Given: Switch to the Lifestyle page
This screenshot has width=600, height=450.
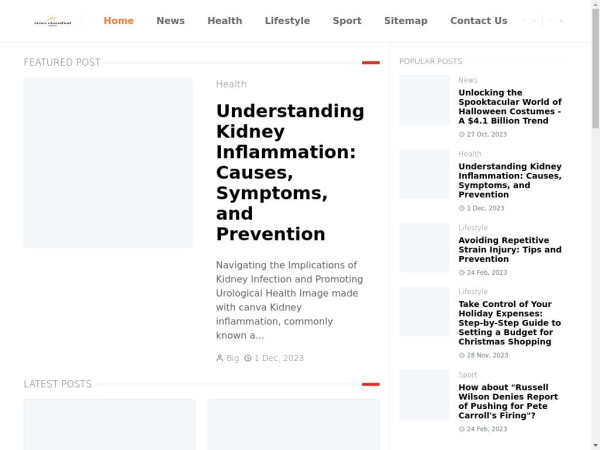Looking at the screenshot, I should pos(287,20).
